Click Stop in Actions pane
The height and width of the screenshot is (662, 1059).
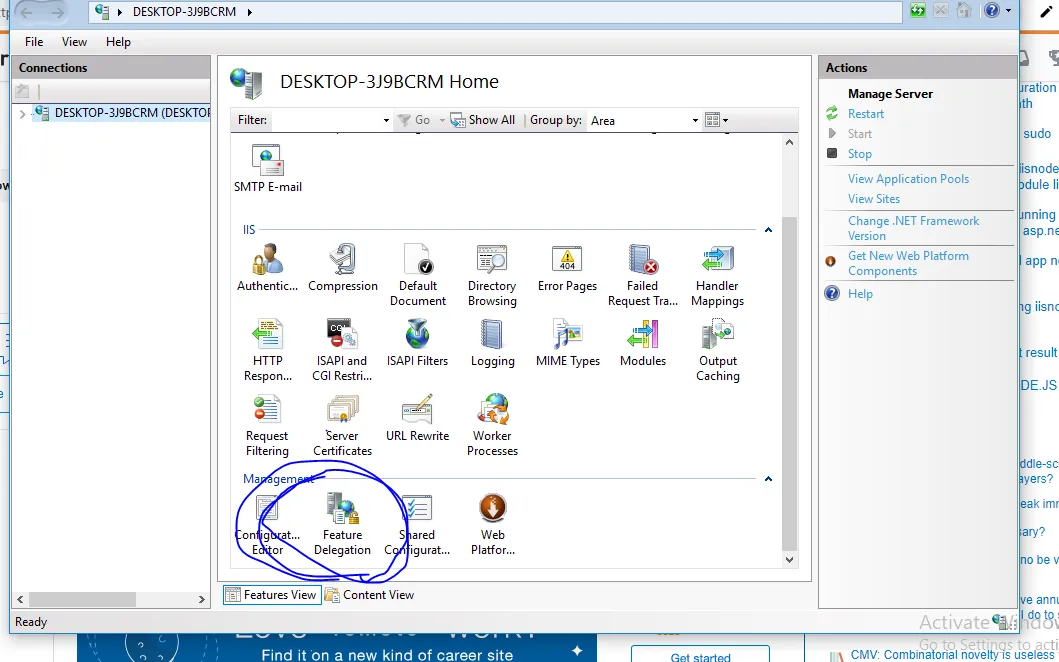click(859, 153)
